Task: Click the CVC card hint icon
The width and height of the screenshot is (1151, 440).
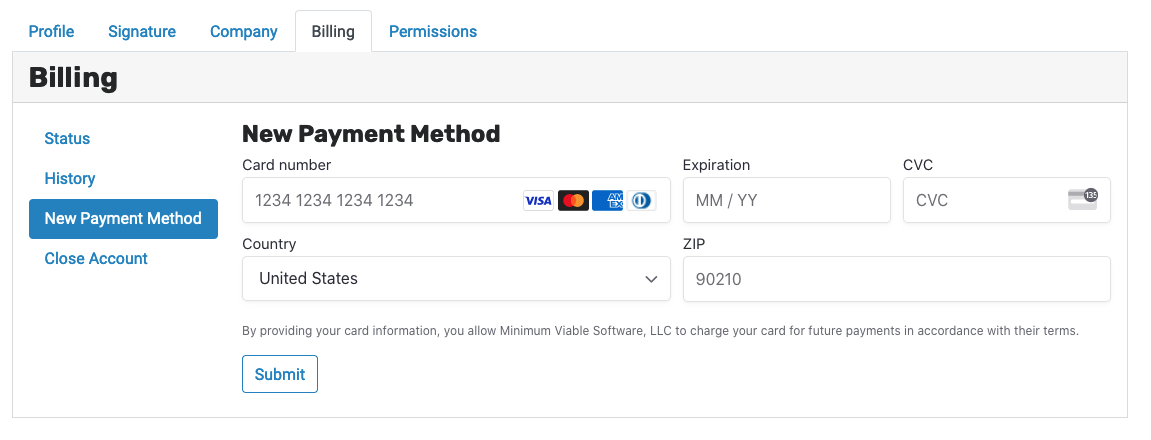Action: 1083,199
